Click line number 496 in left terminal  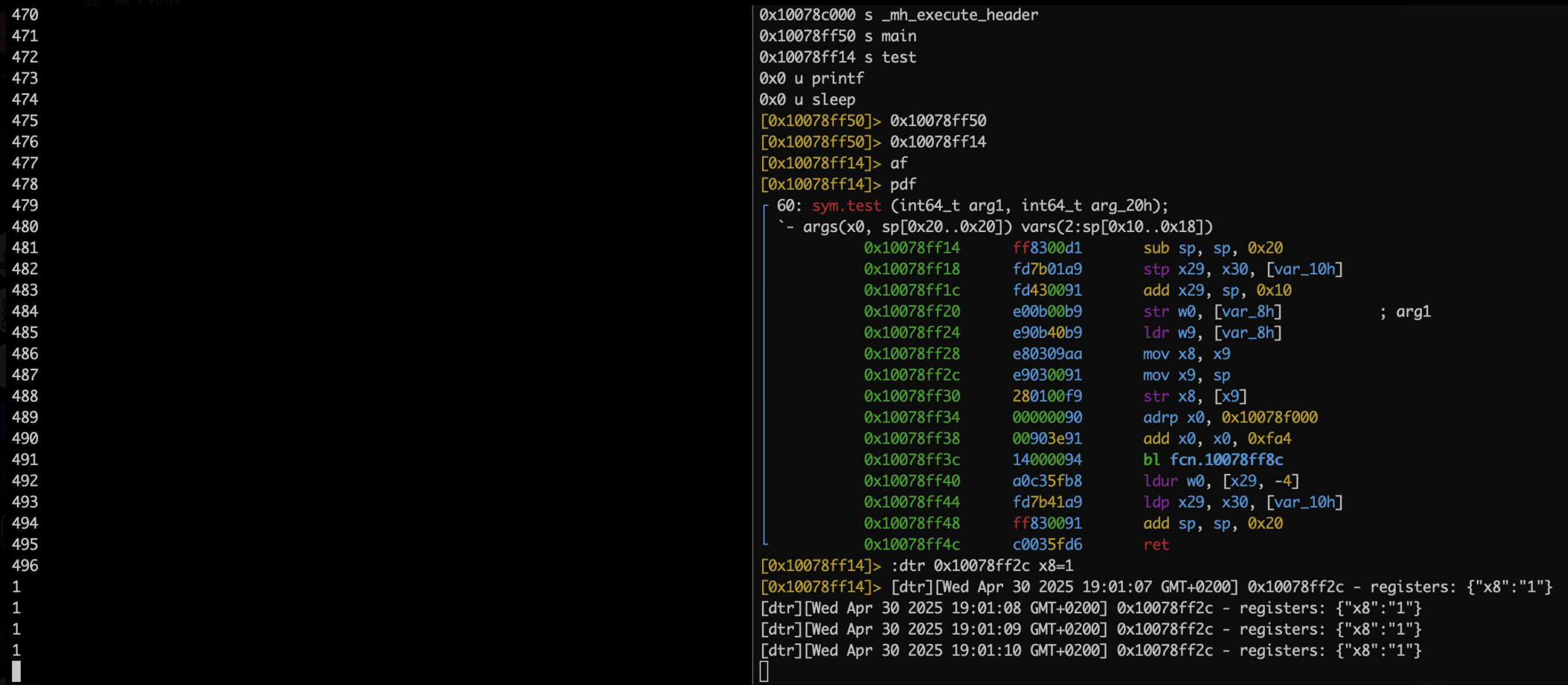[25, 566]
